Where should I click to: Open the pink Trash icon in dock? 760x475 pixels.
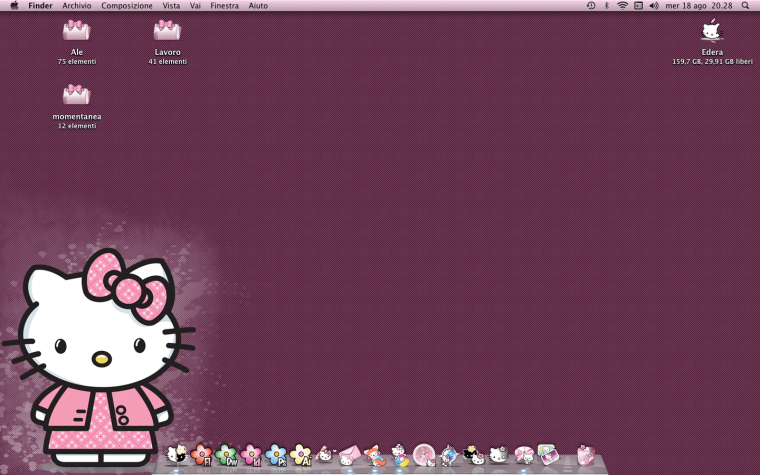[585, 456]
